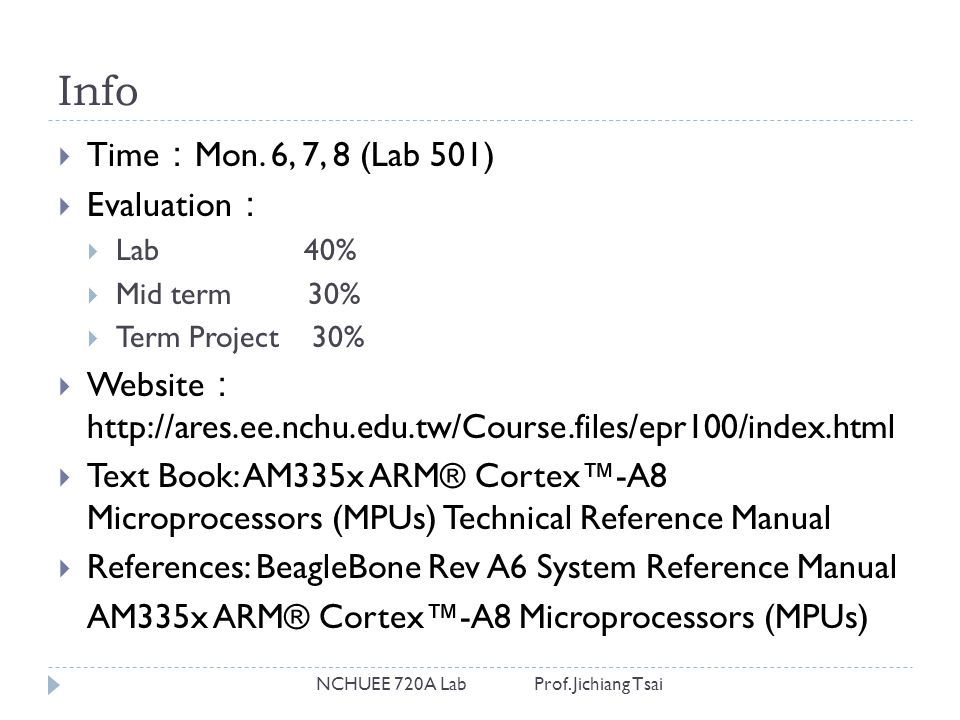Click the bullet arrow beside References
Viewport: 960px width, 720px height.
(65, 569)
